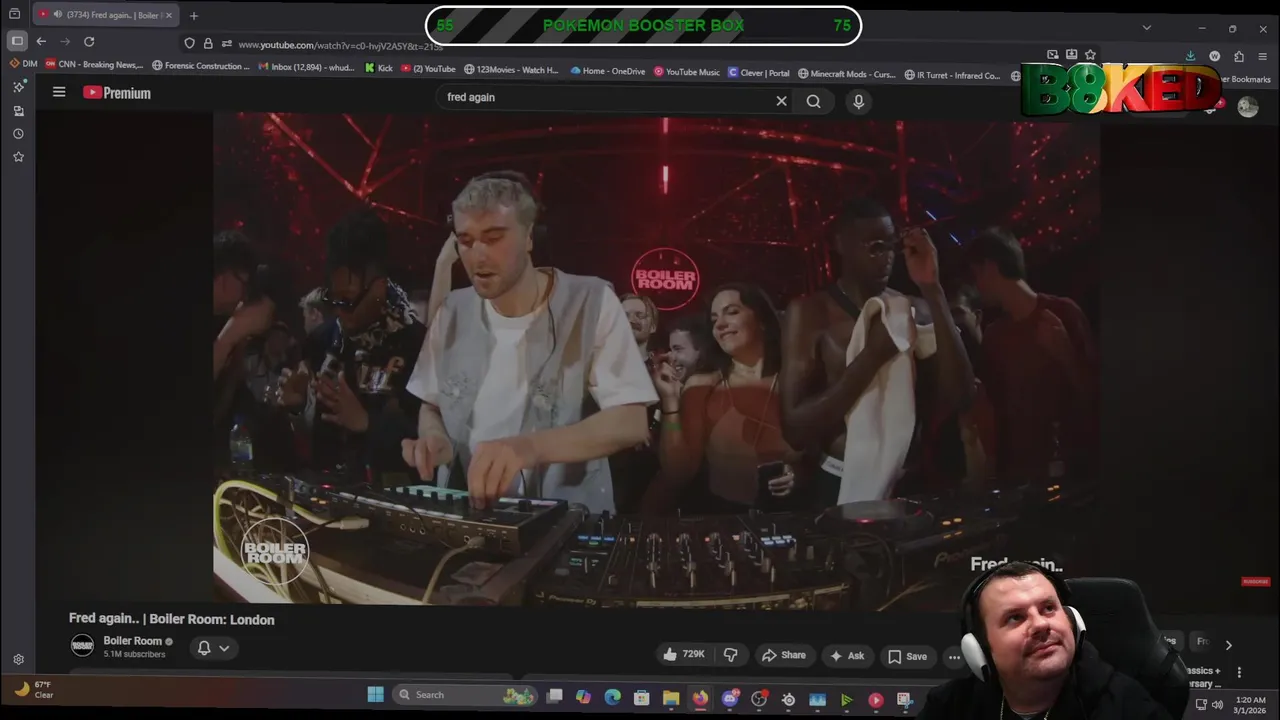Click the Fred again video player
1280x720 pixels.
pyautogui.click(x=656, y=358)
